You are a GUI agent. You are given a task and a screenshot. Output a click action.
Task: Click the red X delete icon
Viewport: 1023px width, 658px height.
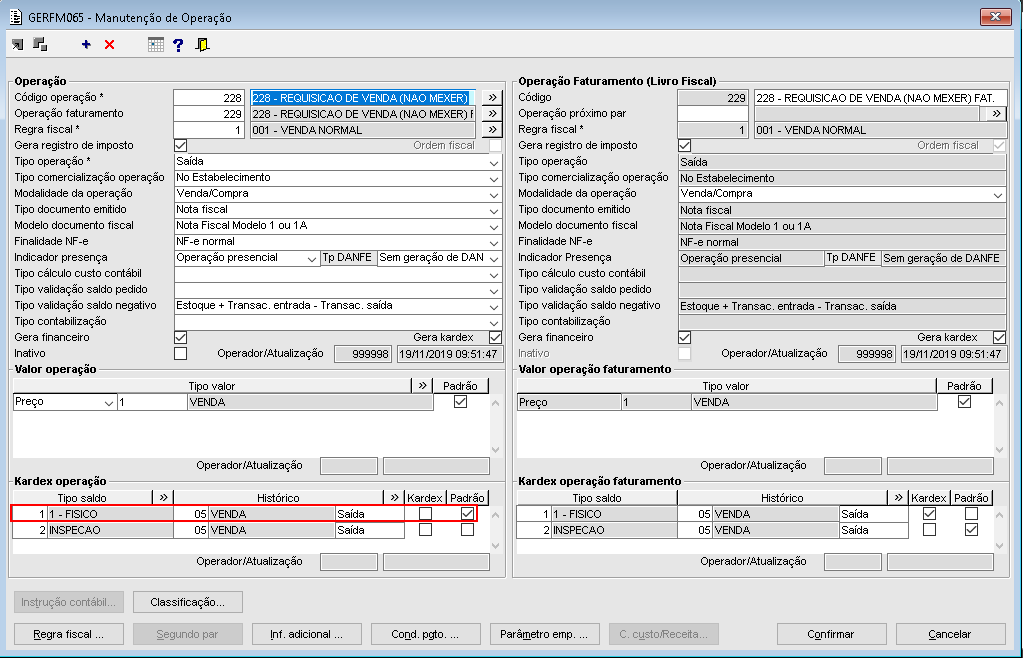[x=110, y=44]
